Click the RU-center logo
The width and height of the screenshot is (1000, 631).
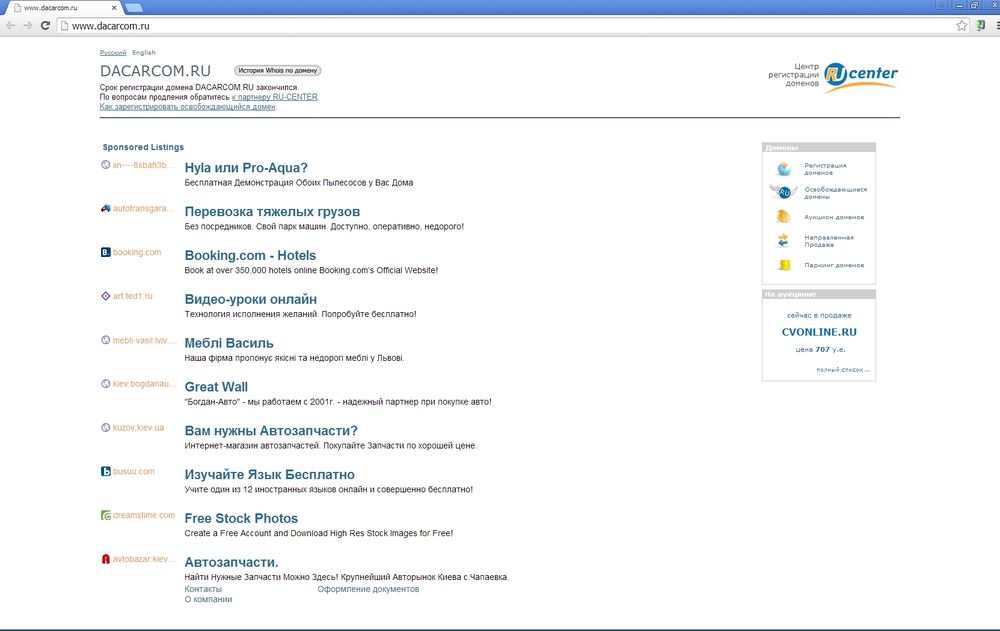tap(861, 77)
